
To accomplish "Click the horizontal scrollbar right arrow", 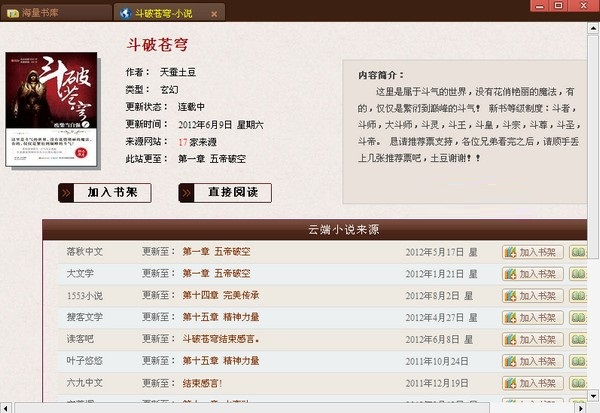I will [581, 408].
